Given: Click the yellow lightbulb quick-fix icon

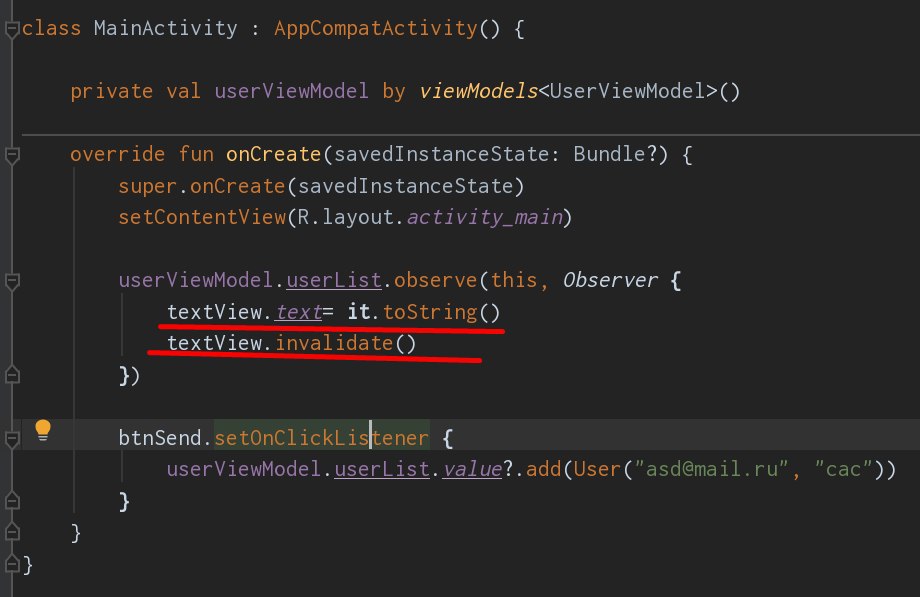Looking at the screenshot, I should click(43, 430).
